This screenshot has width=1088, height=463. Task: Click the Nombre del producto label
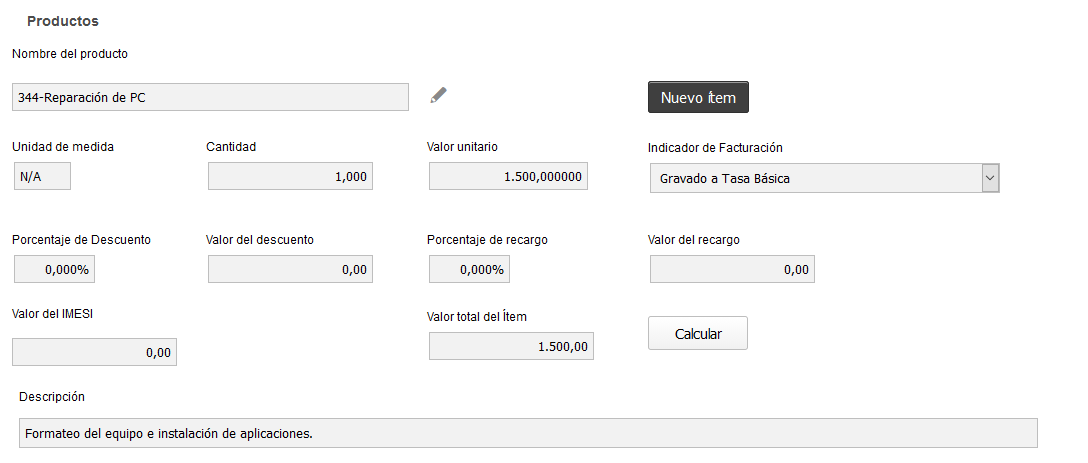point(70,53)
